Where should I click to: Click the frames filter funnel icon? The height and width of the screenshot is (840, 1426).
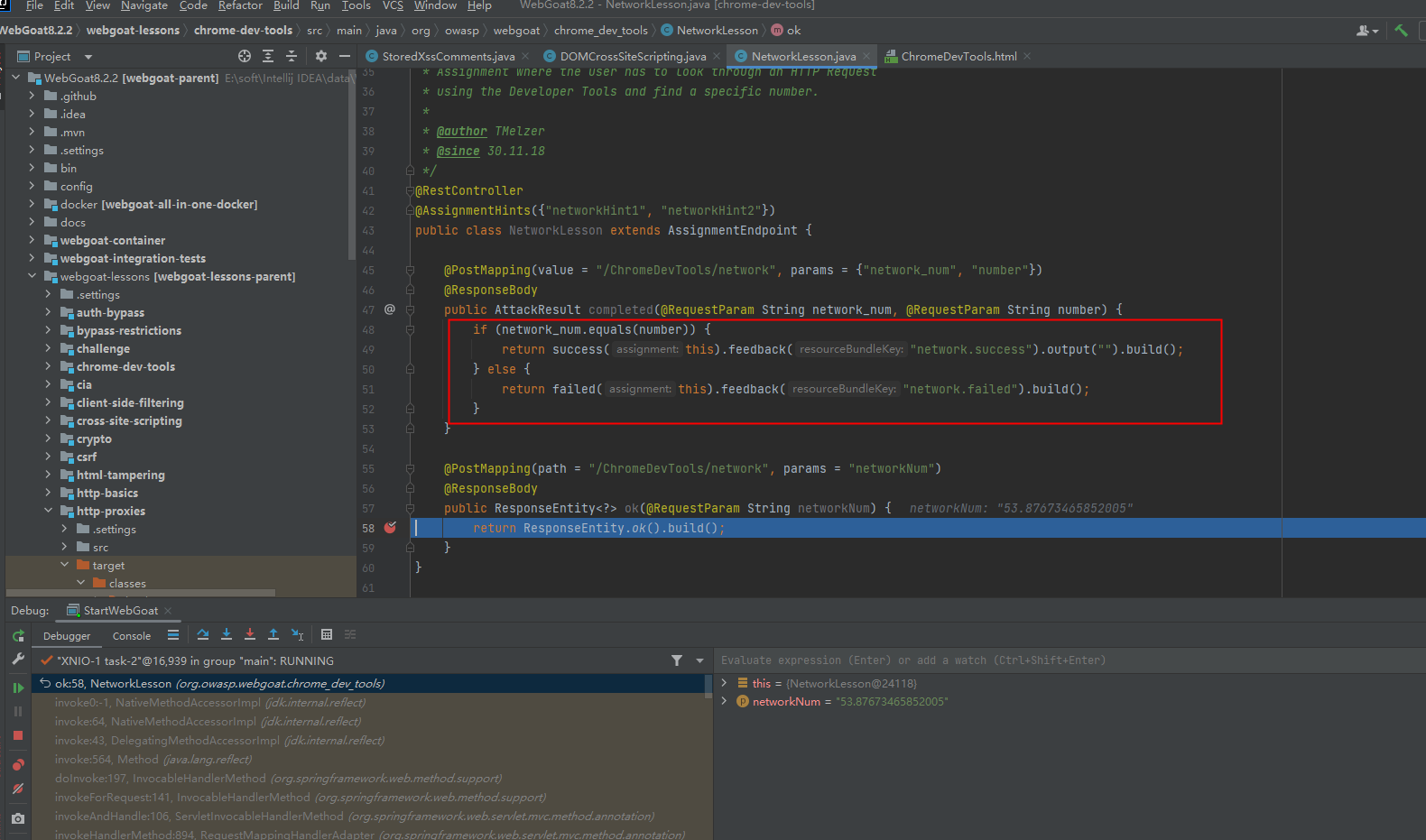point(677,660)
